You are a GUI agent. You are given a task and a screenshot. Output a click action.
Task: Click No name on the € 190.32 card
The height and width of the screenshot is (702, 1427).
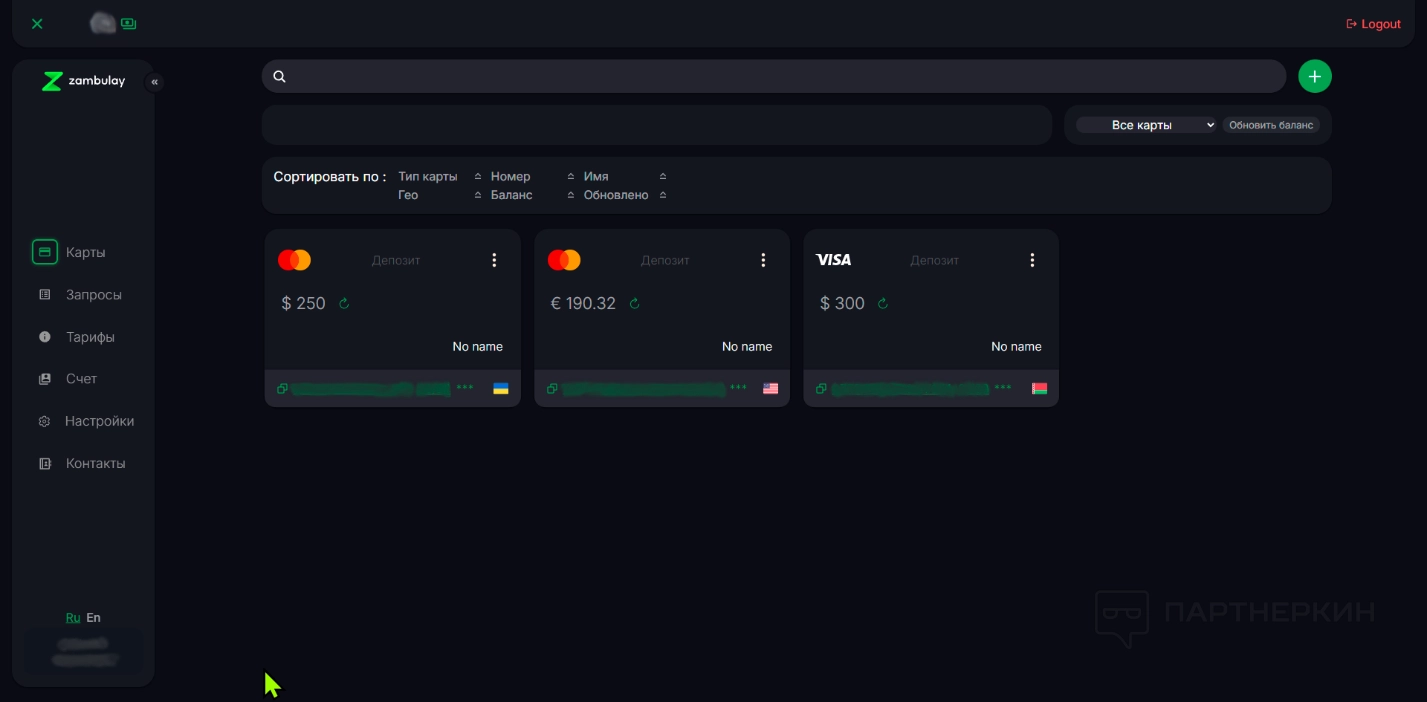[x=747, y=346]
